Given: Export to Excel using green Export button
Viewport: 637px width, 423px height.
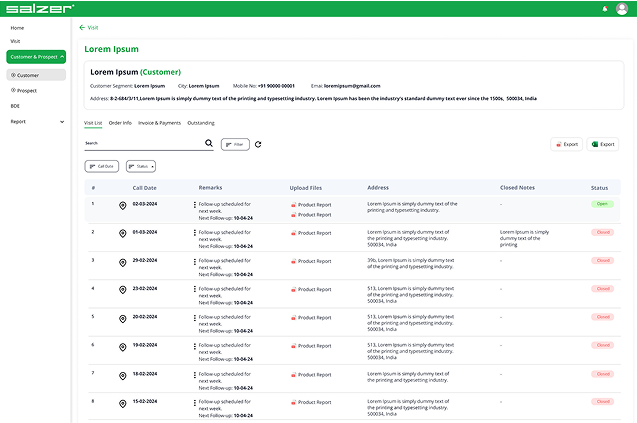Looking at the screenshot, I should tap(602, 144).
